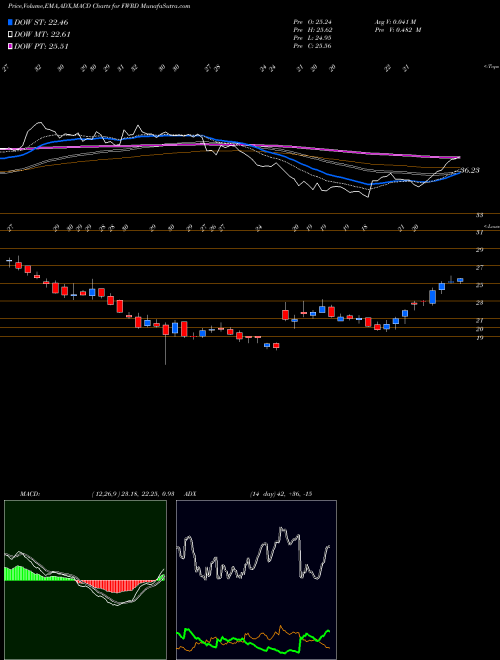Click the 33 price axis label

click(479, 215)
